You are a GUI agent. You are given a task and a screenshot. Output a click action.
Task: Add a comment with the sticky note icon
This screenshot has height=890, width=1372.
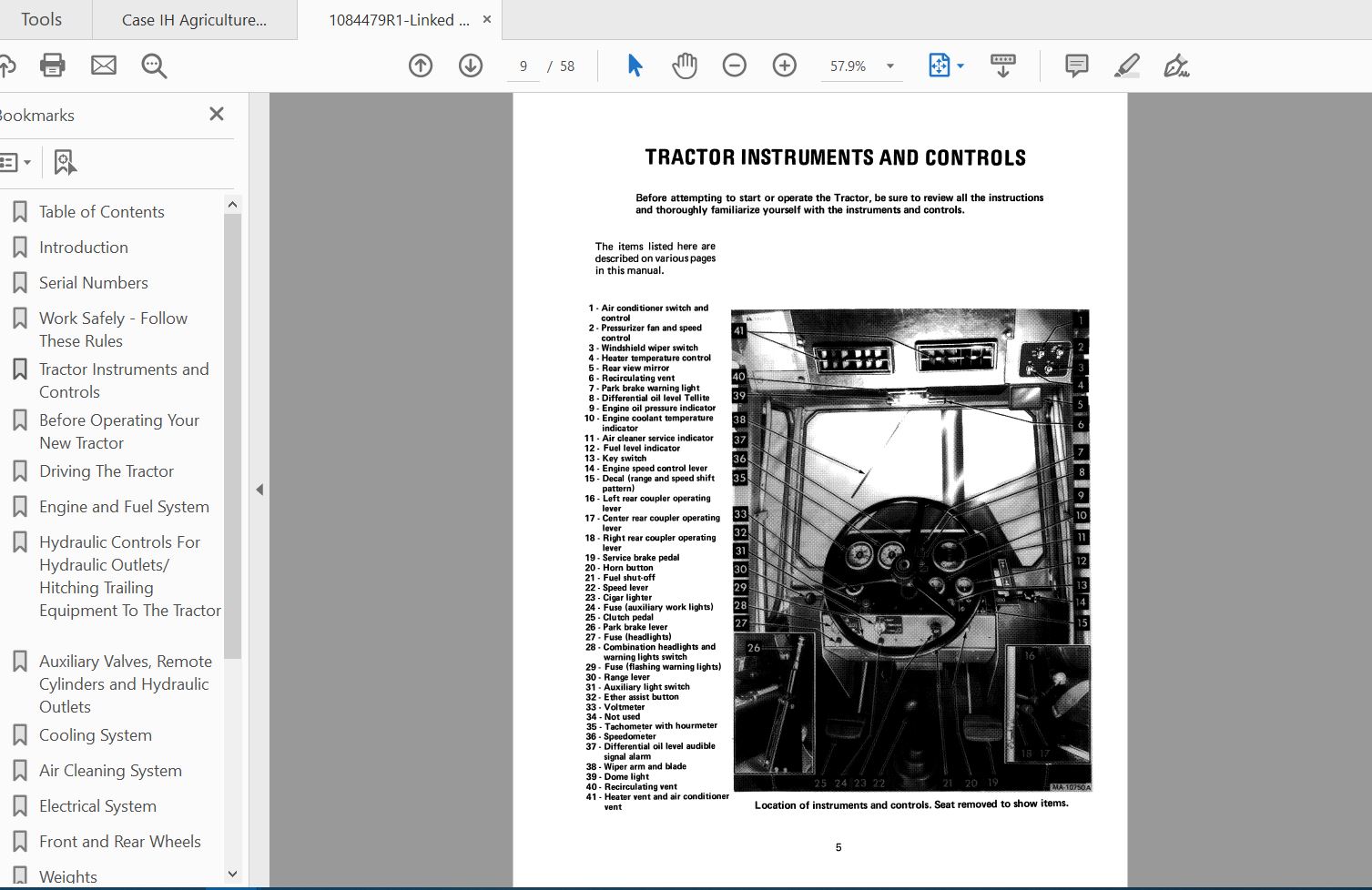pyautogui.click(x=1076, y=66)
